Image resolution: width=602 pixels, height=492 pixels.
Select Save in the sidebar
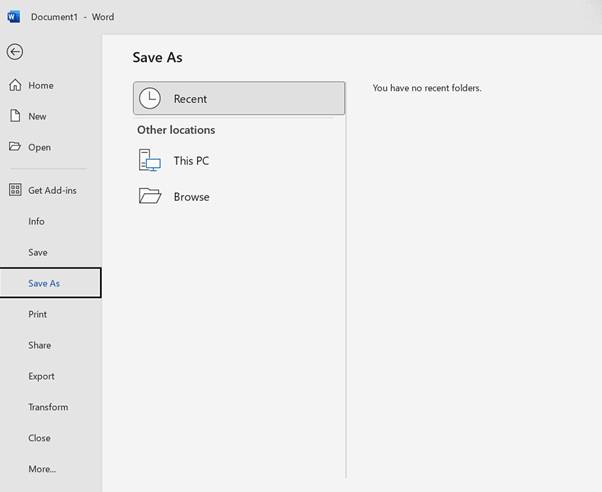click(x=37, y=252)
